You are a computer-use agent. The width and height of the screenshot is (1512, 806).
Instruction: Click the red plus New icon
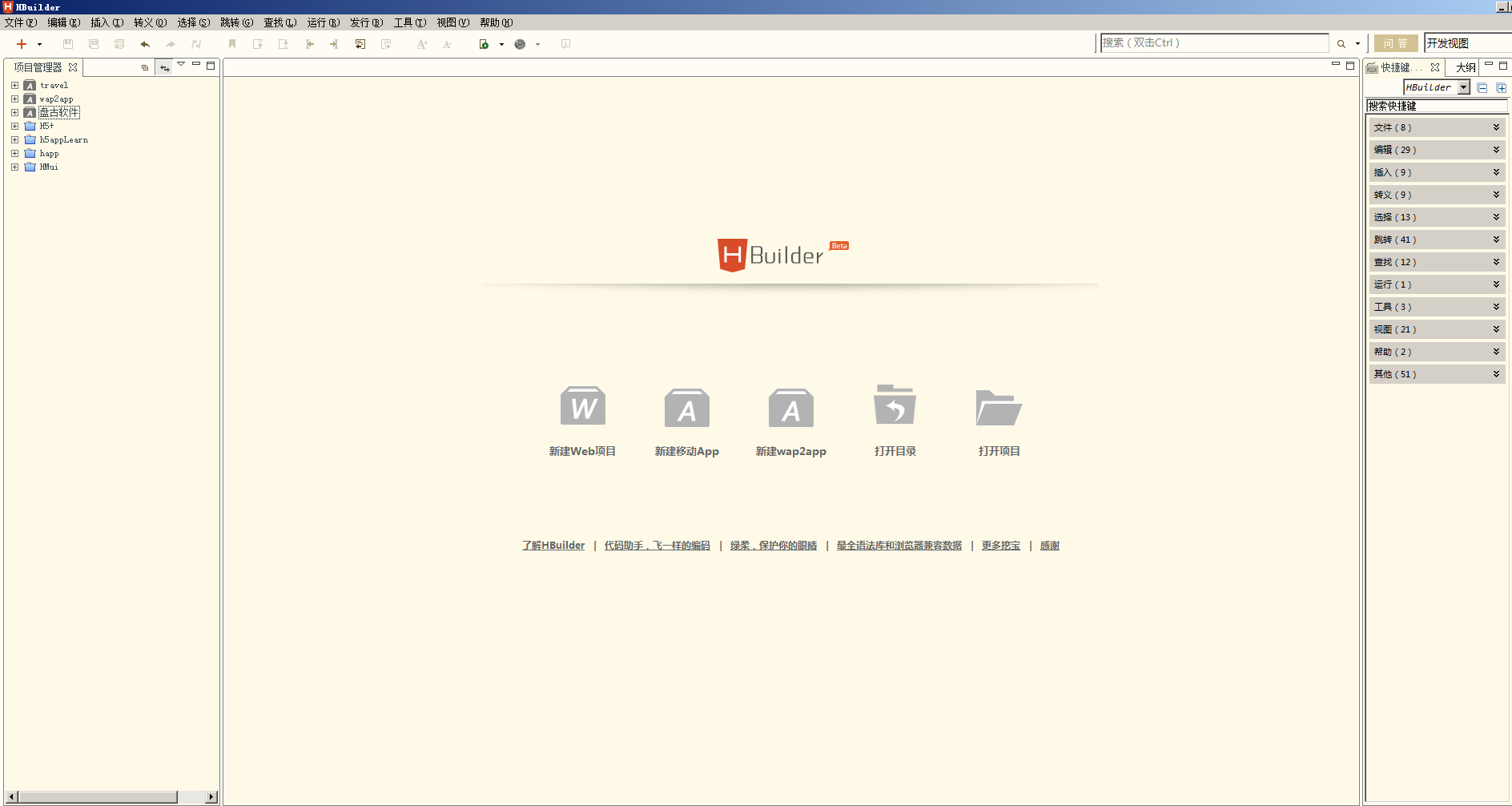point(22,44)
